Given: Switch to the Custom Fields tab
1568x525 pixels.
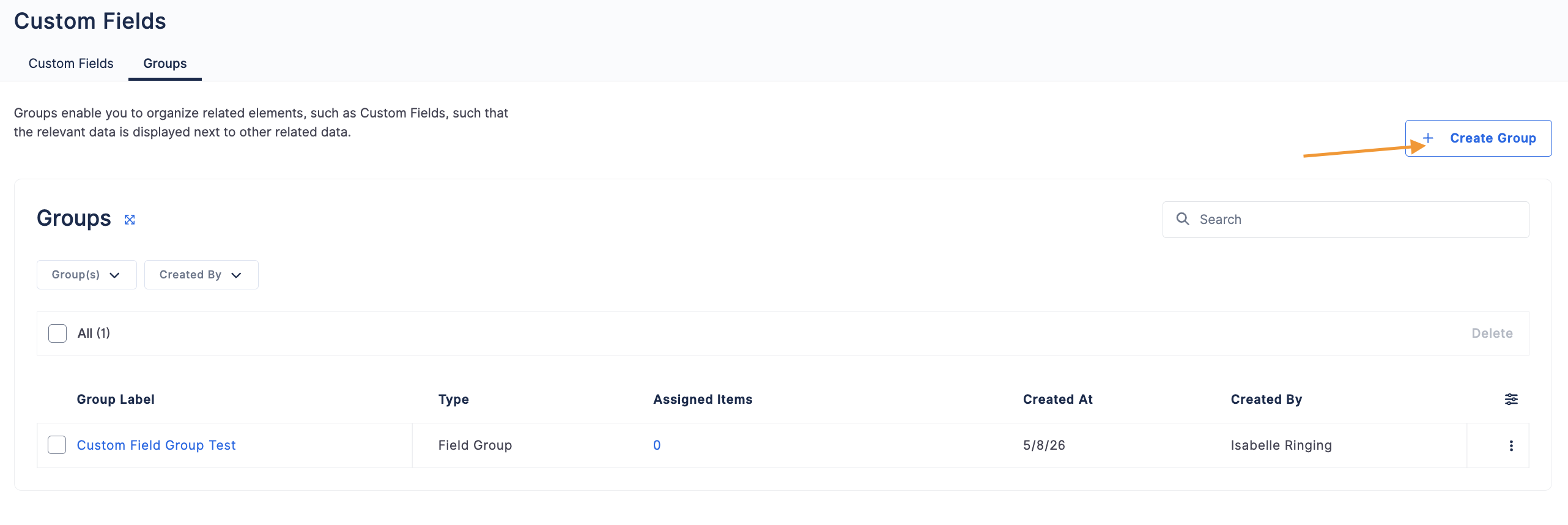Looking at the screenshot, I should point(71,64).
